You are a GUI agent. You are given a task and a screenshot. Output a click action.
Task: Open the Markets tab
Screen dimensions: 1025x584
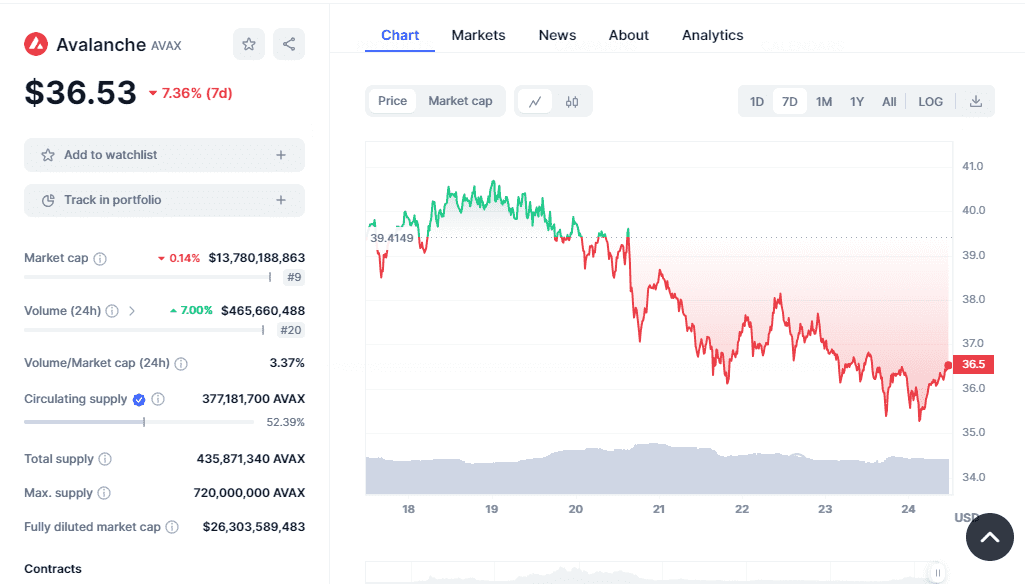tap(479, 35)
